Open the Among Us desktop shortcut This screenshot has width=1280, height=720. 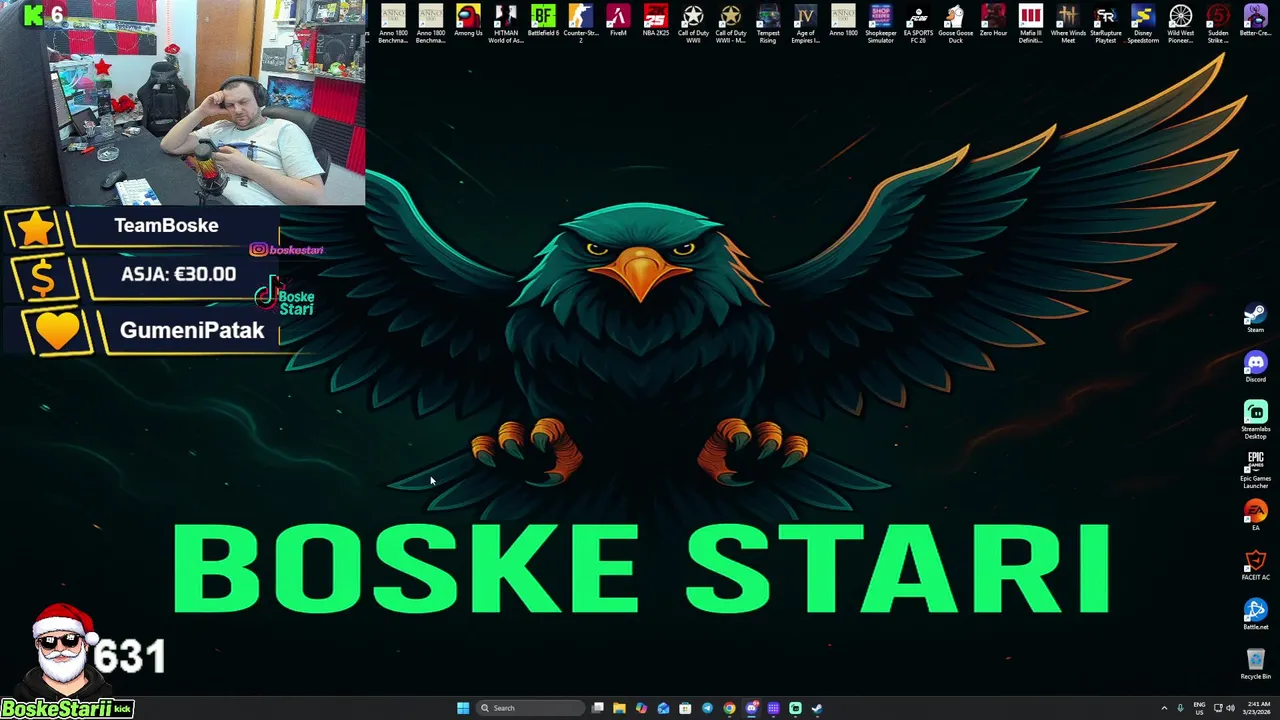tap(468, 23)
